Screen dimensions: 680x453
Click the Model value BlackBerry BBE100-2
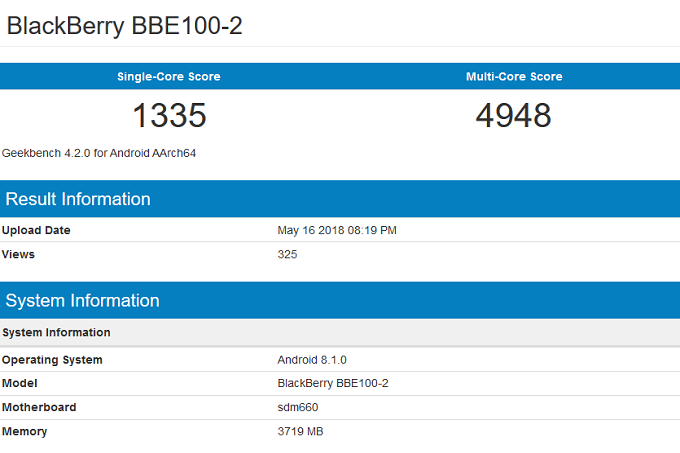coord(333,383)
